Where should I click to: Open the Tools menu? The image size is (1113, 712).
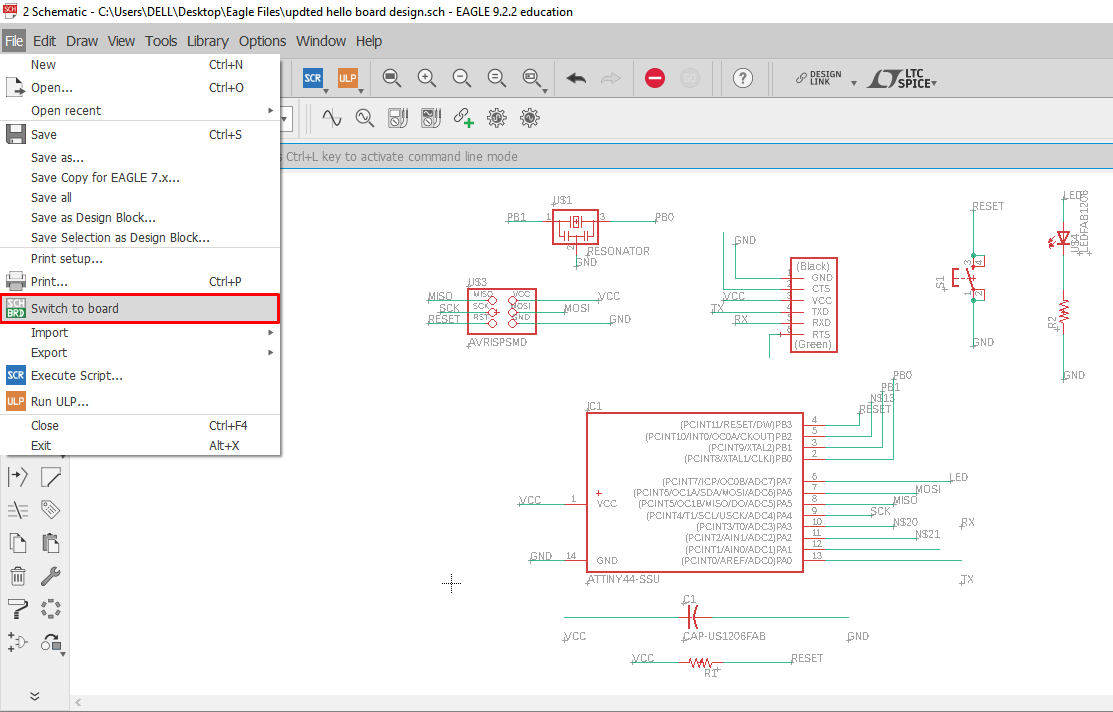pyautogui.click(x=161, y=41)
